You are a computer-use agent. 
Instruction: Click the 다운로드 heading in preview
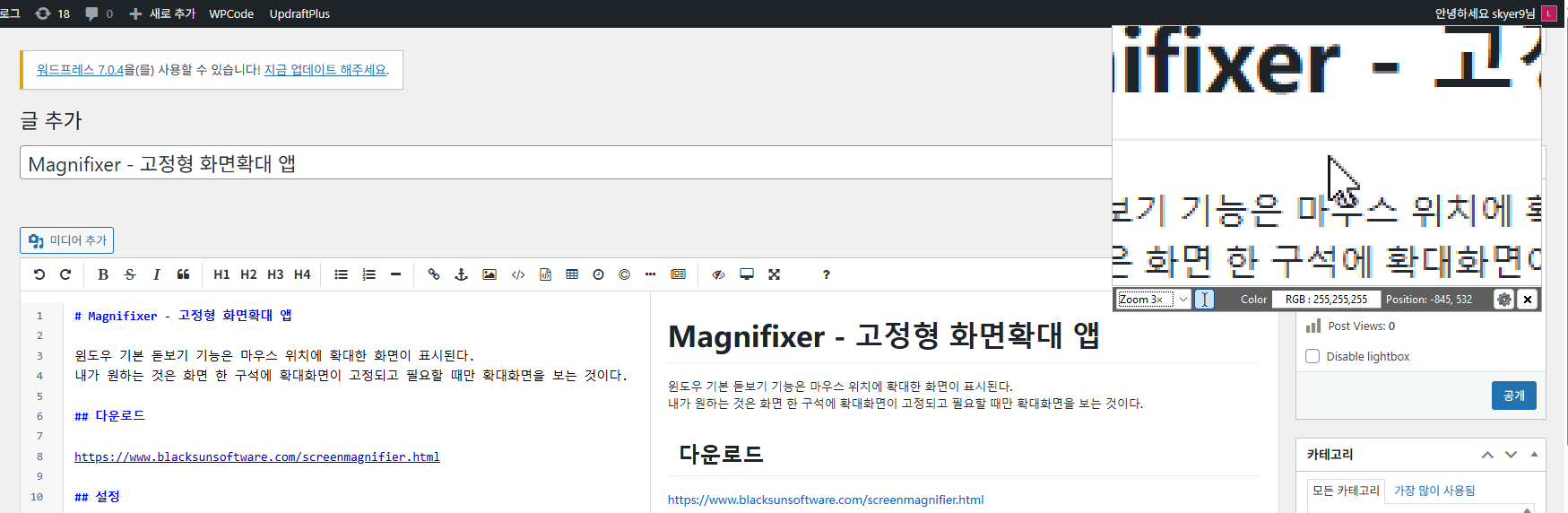(721, 455)
